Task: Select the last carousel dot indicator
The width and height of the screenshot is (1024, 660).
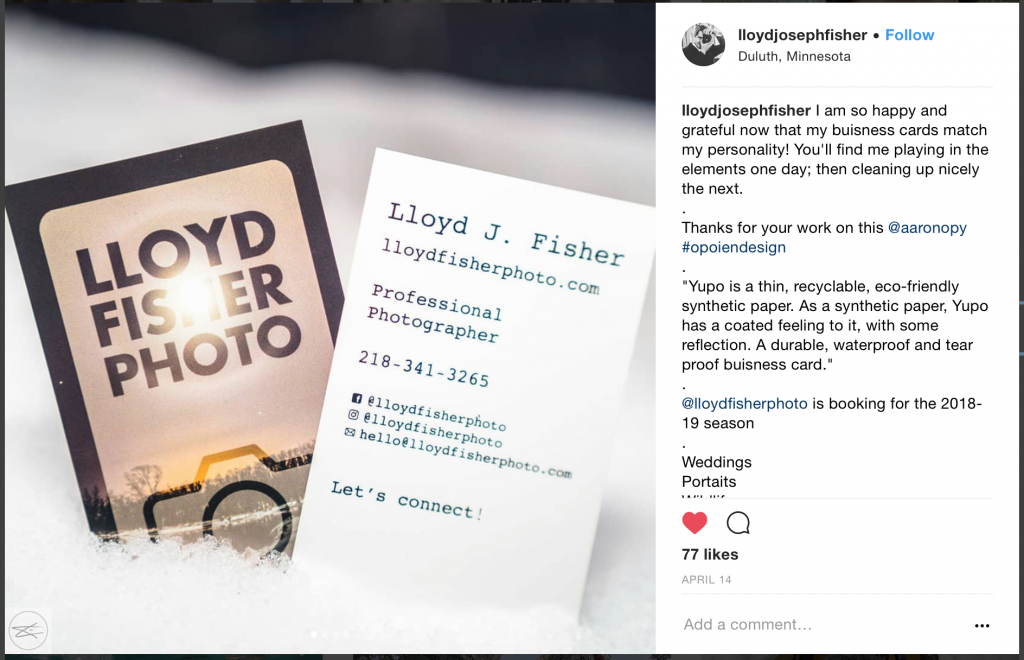Action: pos(346,635)
